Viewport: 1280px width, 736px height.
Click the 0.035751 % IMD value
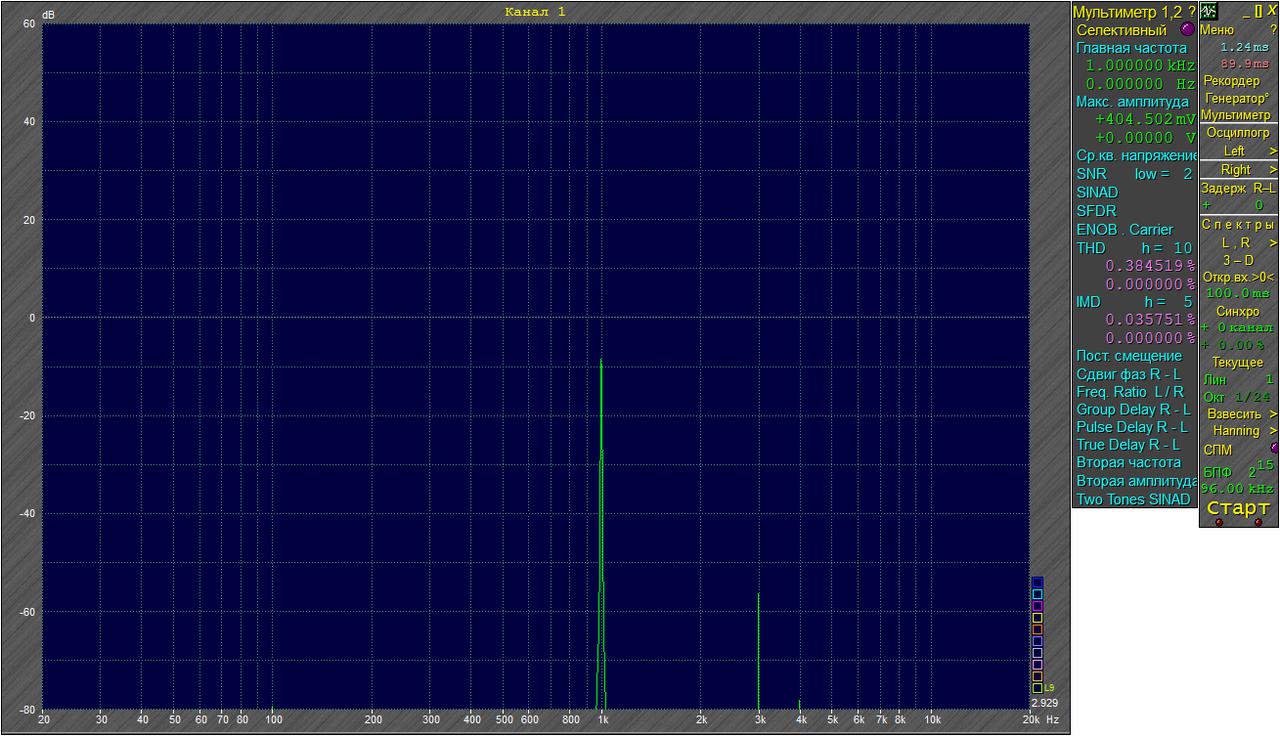click(1150, 319)
